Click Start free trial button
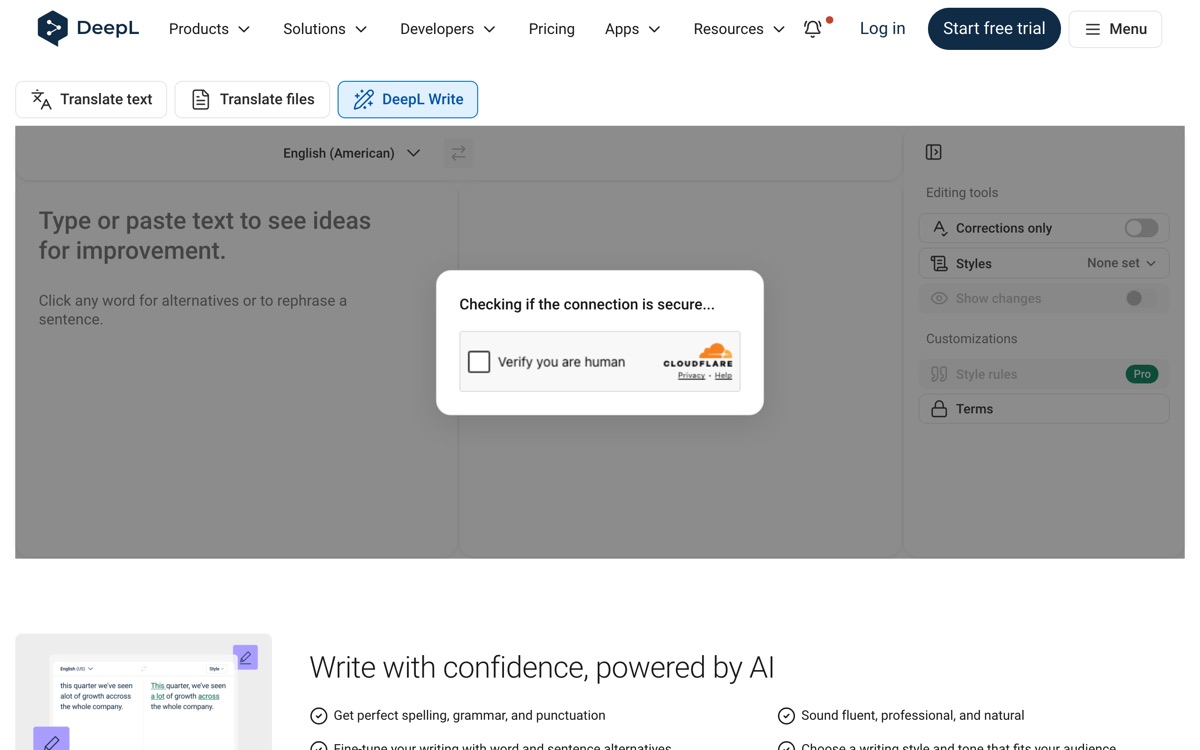 (994, 29)
